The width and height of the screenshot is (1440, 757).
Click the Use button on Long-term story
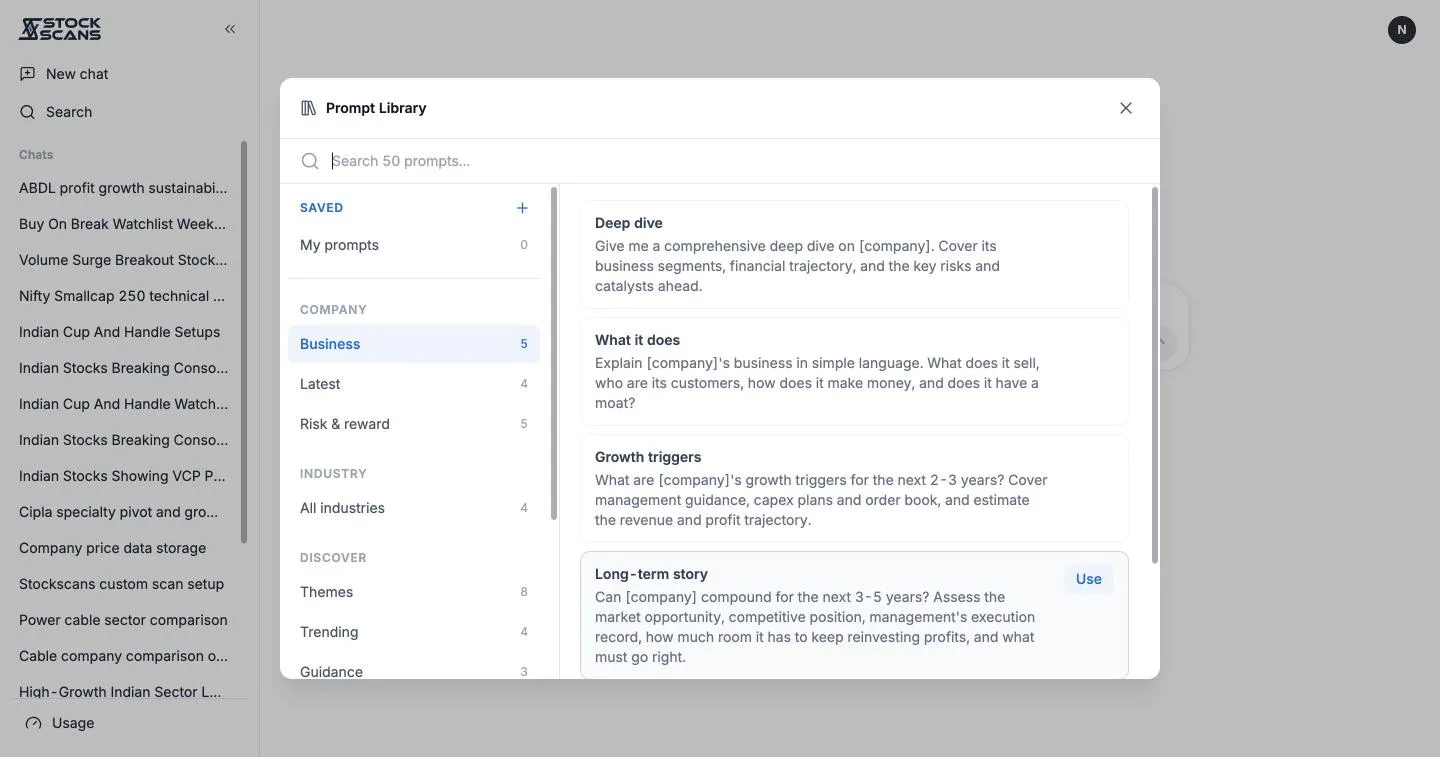point(1089,579)
